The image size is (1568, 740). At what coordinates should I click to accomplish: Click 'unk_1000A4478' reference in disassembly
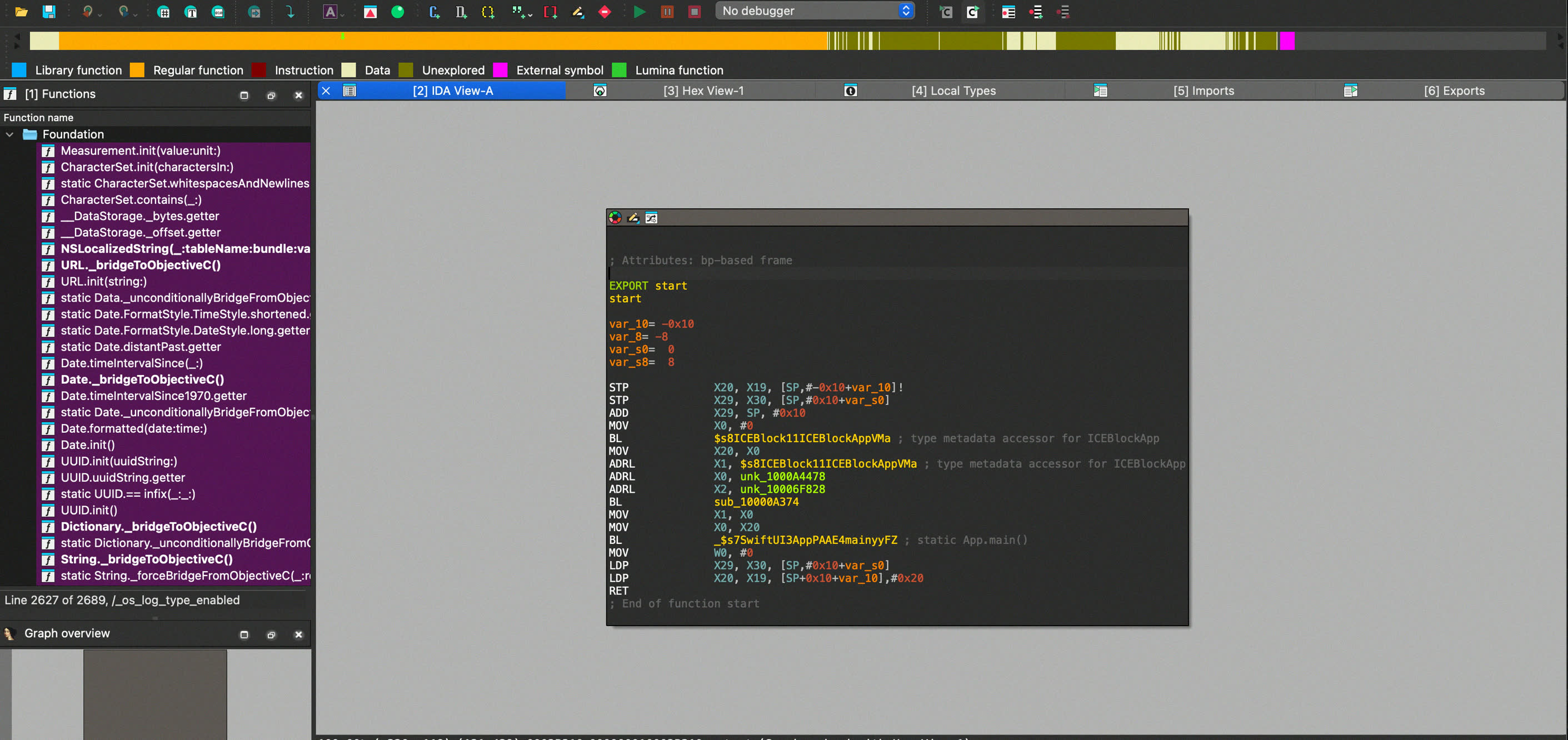pos(782,476)
